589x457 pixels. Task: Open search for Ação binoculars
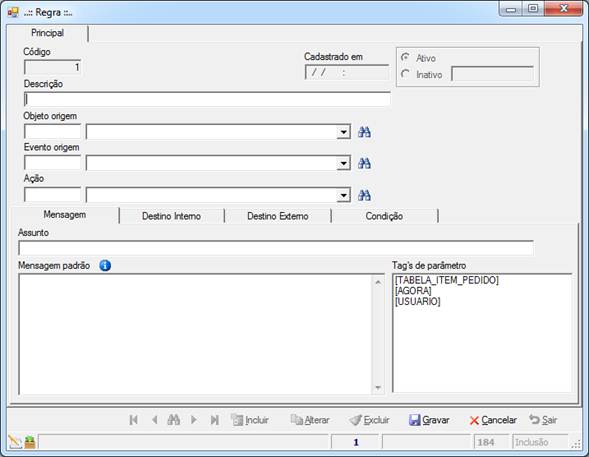coord(364,195)
